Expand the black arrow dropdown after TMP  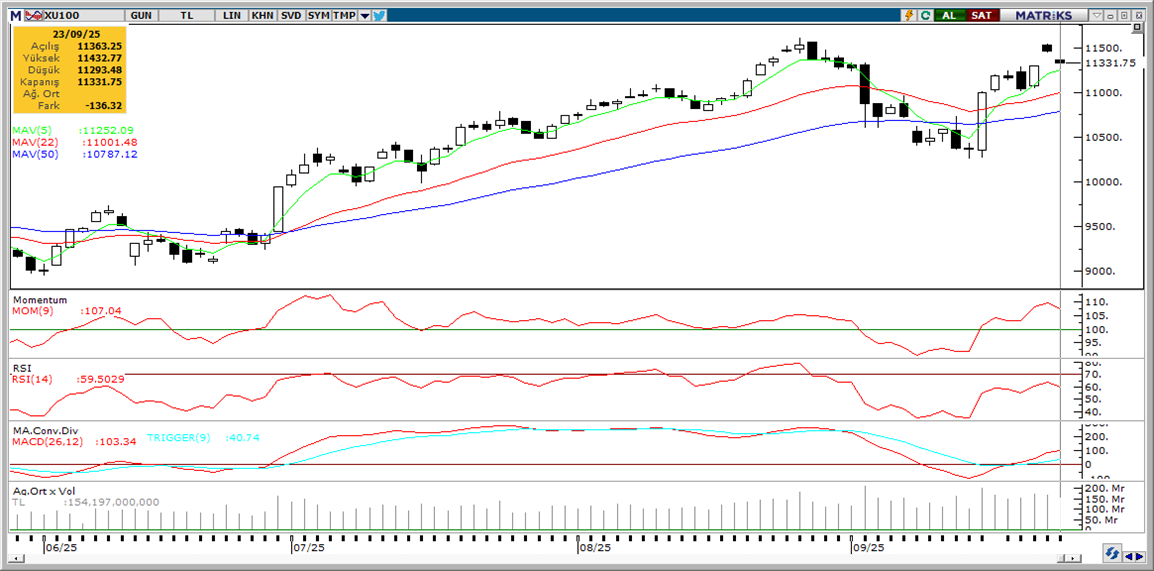(364, 15)
